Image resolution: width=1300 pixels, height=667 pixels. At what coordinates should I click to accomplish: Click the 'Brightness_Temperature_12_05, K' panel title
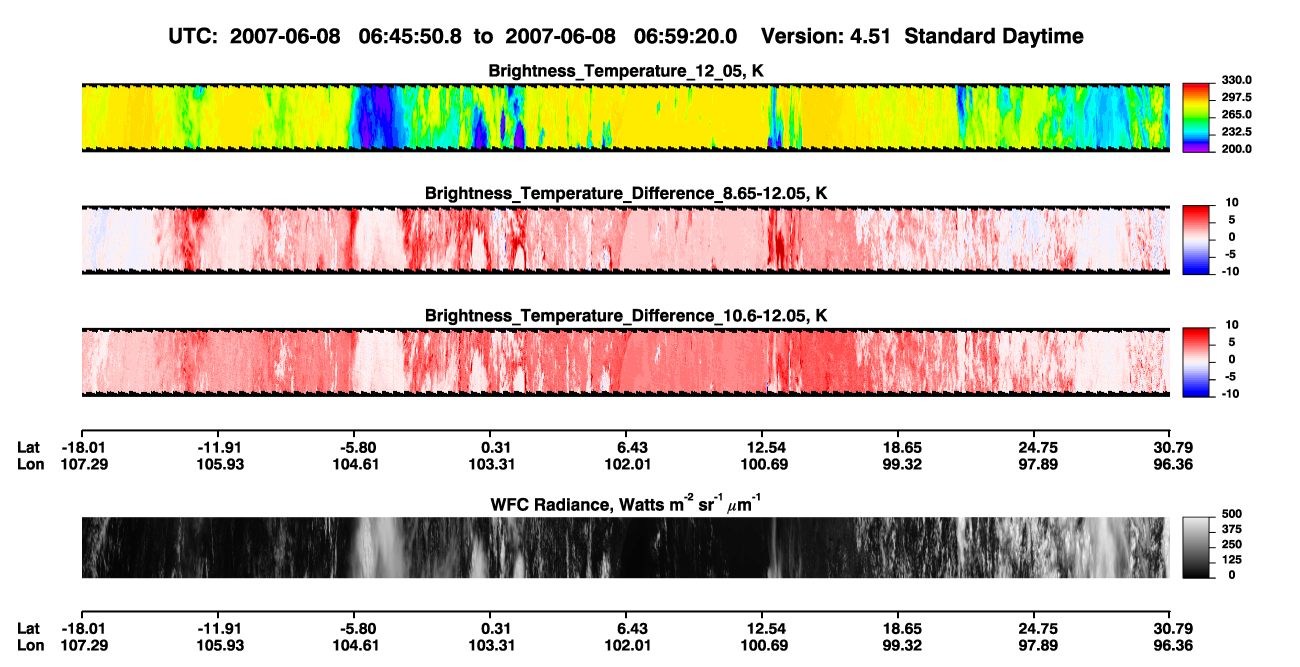(x=626, y=71)
